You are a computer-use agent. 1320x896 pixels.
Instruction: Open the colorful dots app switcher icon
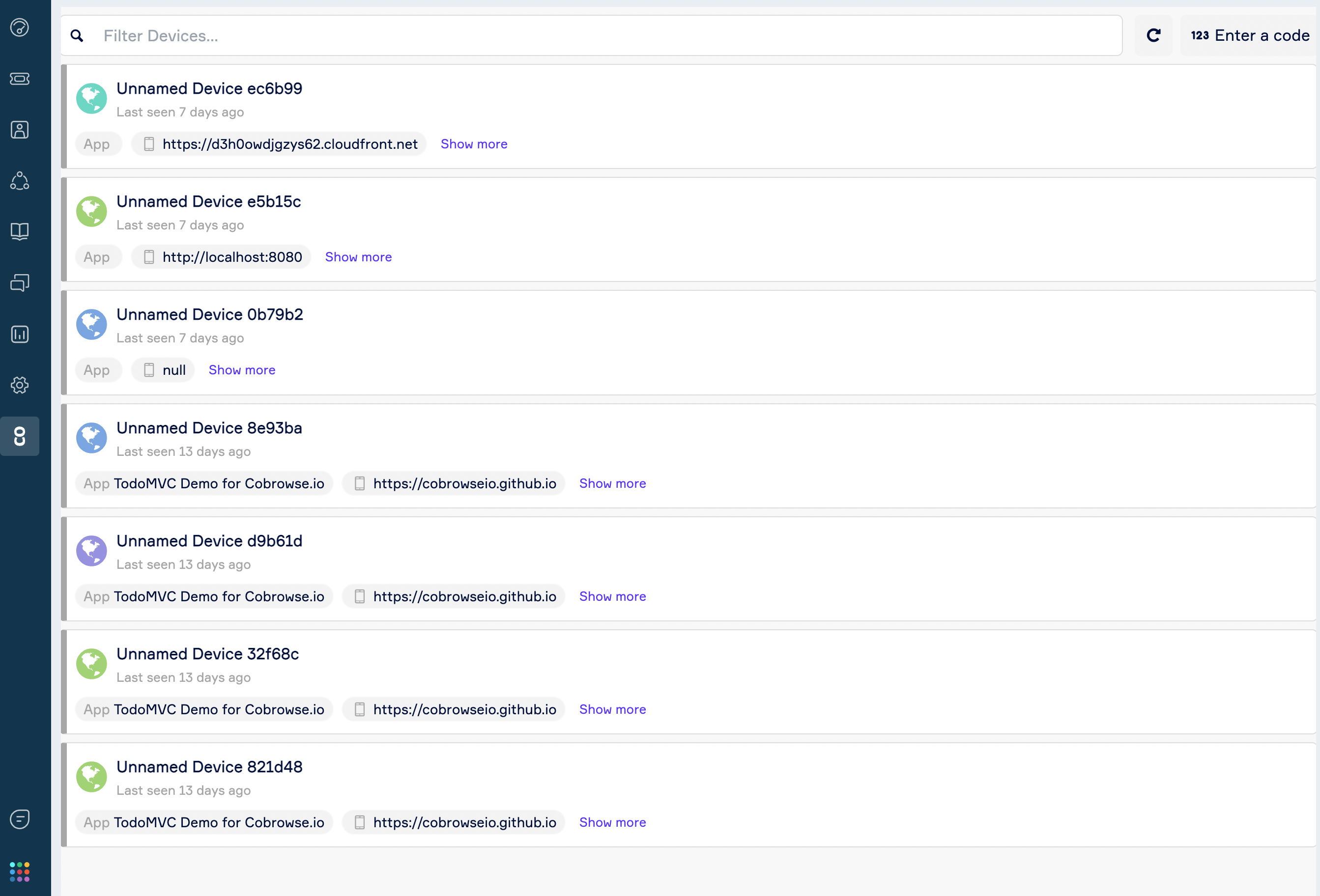click(x=20, y=871)
